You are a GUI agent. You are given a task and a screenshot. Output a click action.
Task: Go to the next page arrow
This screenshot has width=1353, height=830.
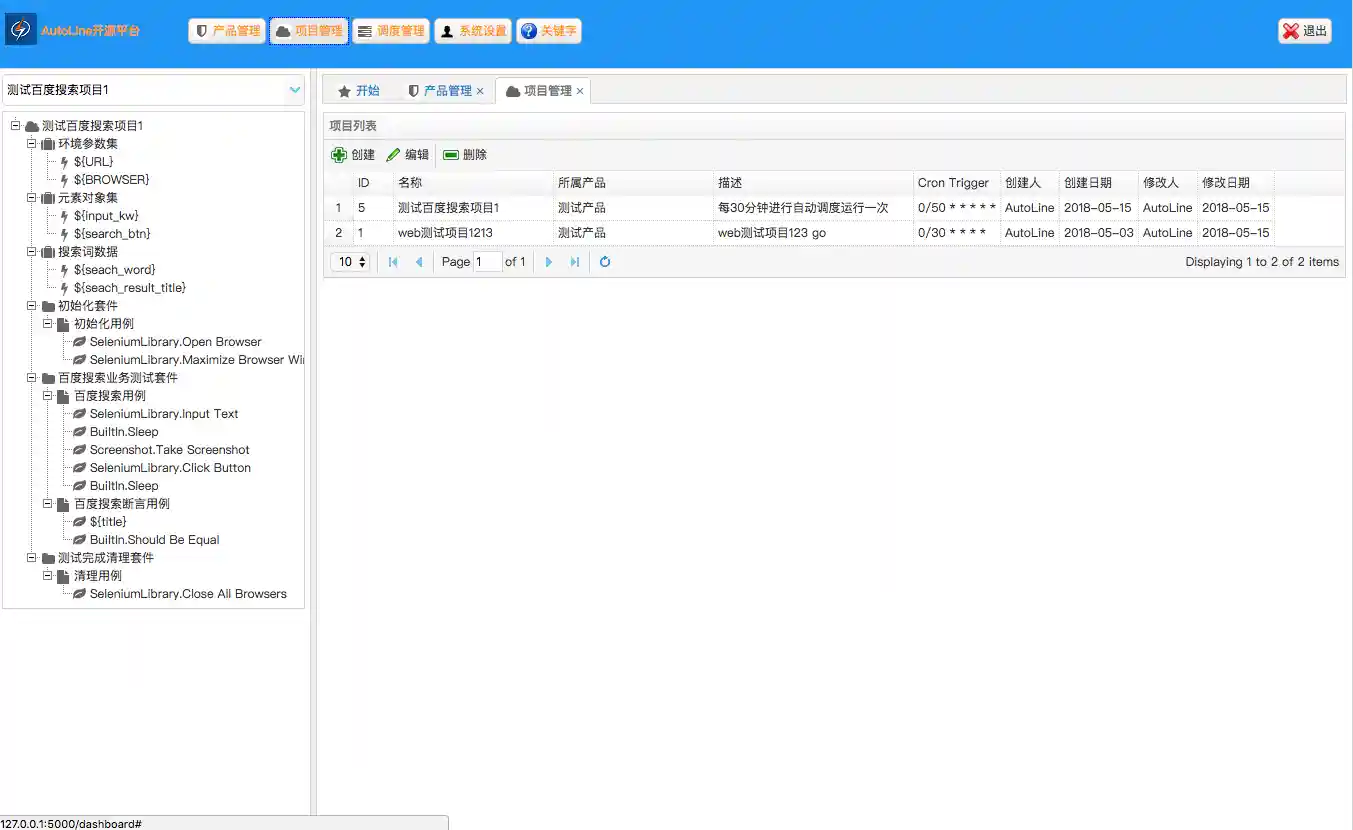(548, 262)
